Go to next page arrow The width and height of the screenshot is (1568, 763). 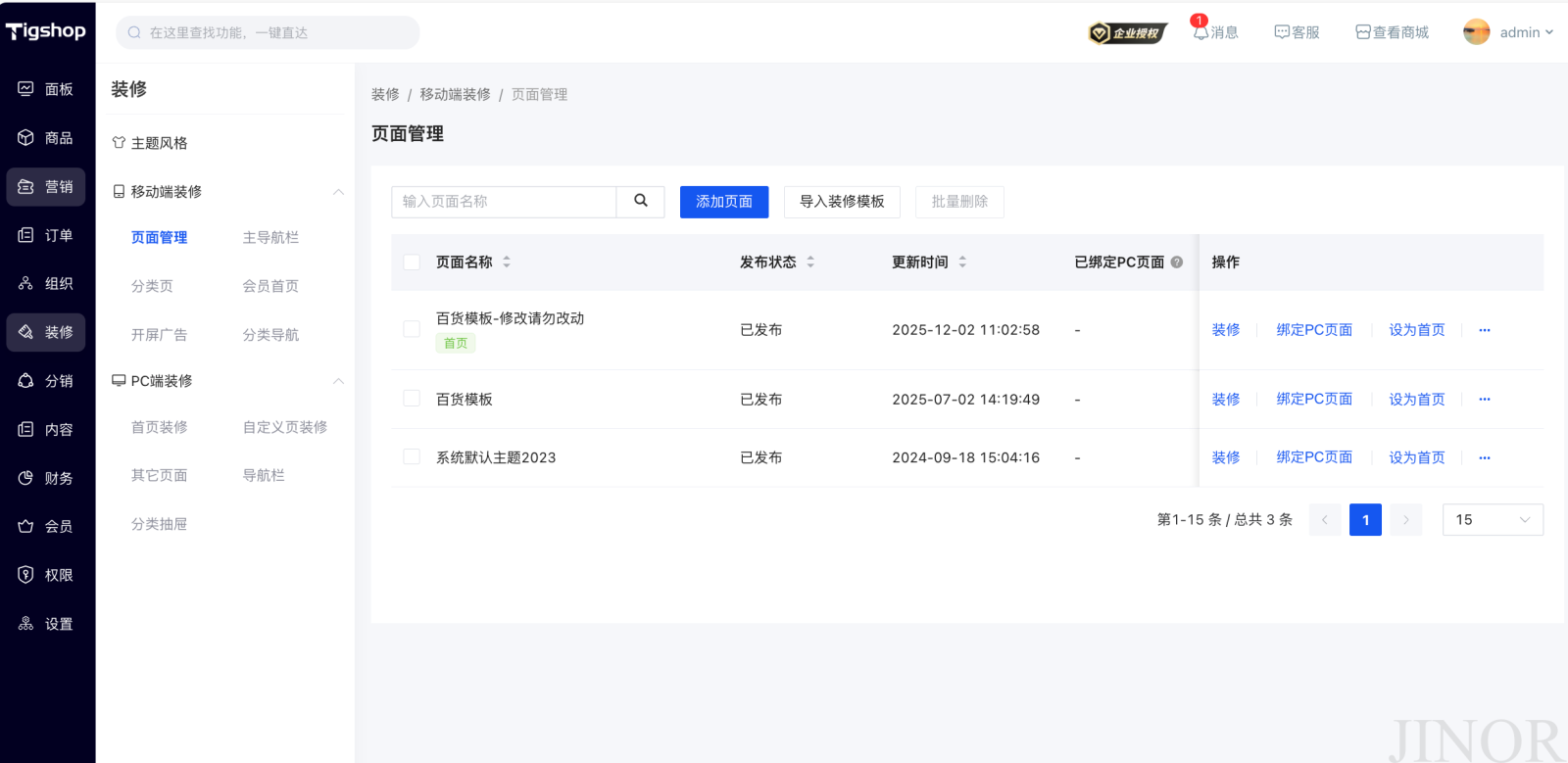click(x=1405, y=520)
